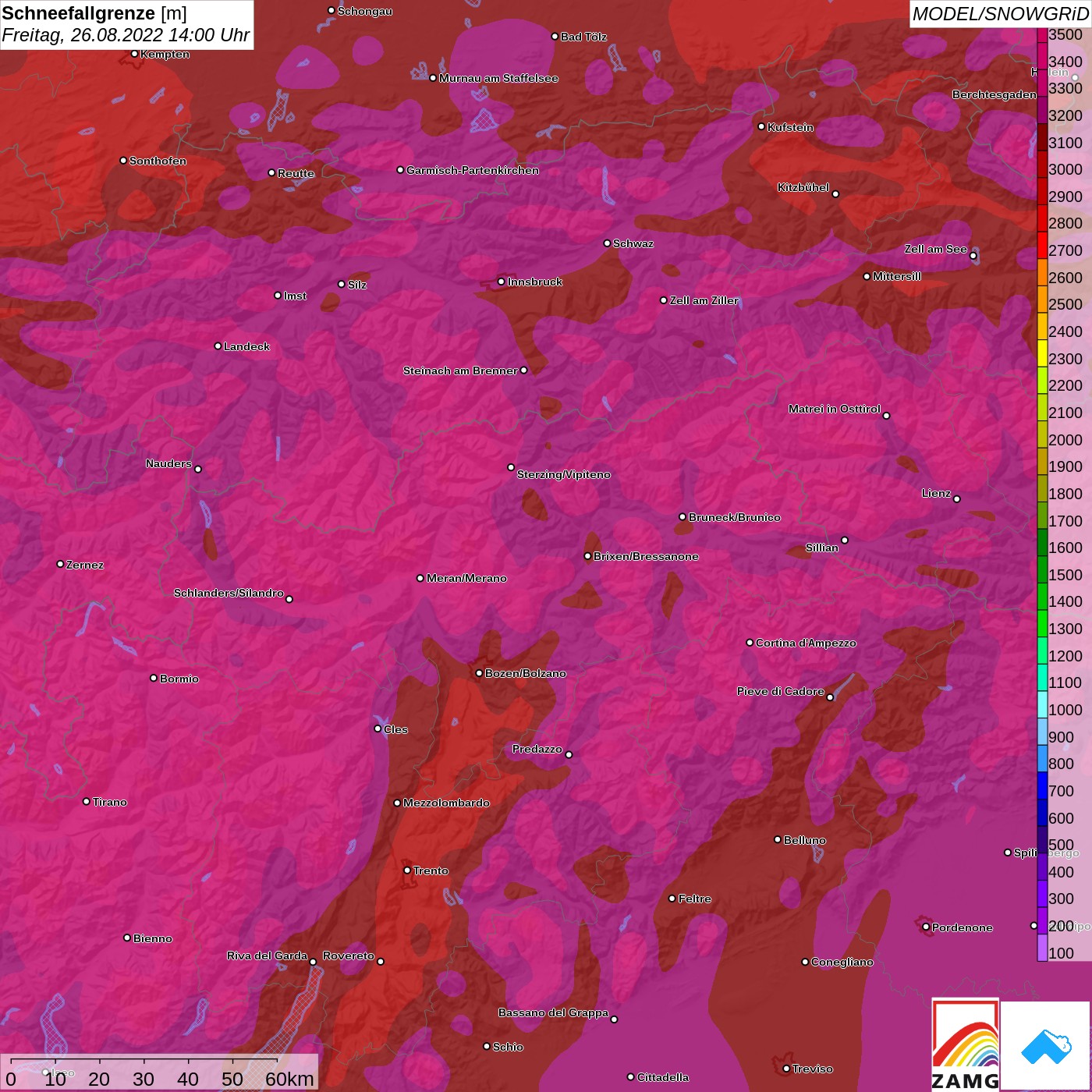Click the Kempten marker dot
The height and width of the screenshot is (1092, 1092).
point(134,54)
